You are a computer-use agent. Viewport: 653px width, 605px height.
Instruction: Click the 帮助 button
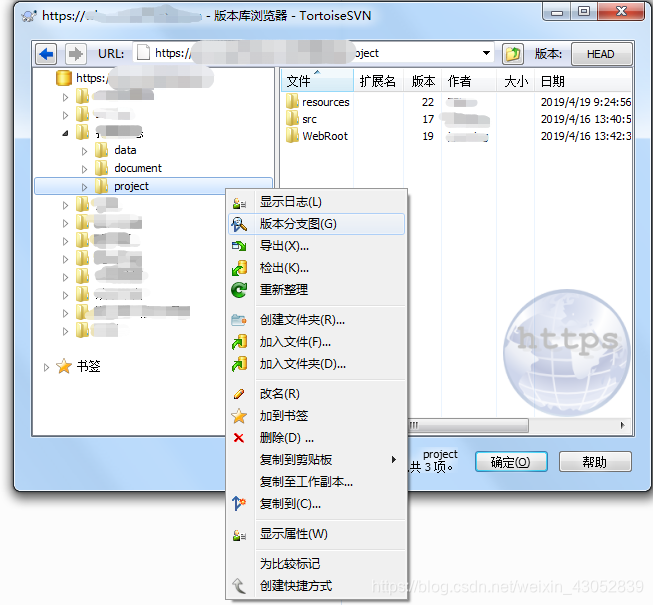click(595, 462)
